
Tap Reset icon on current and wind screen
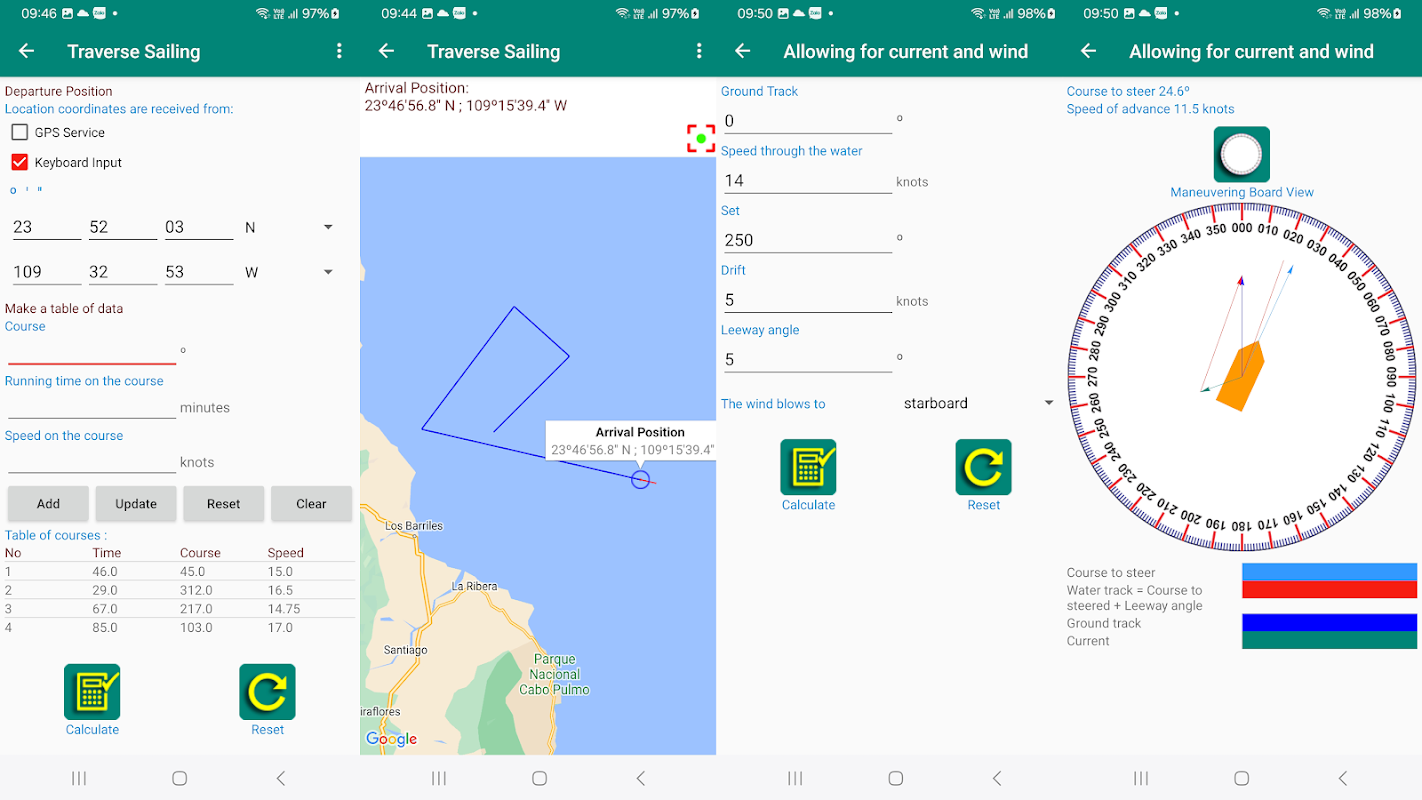[983, 467]
